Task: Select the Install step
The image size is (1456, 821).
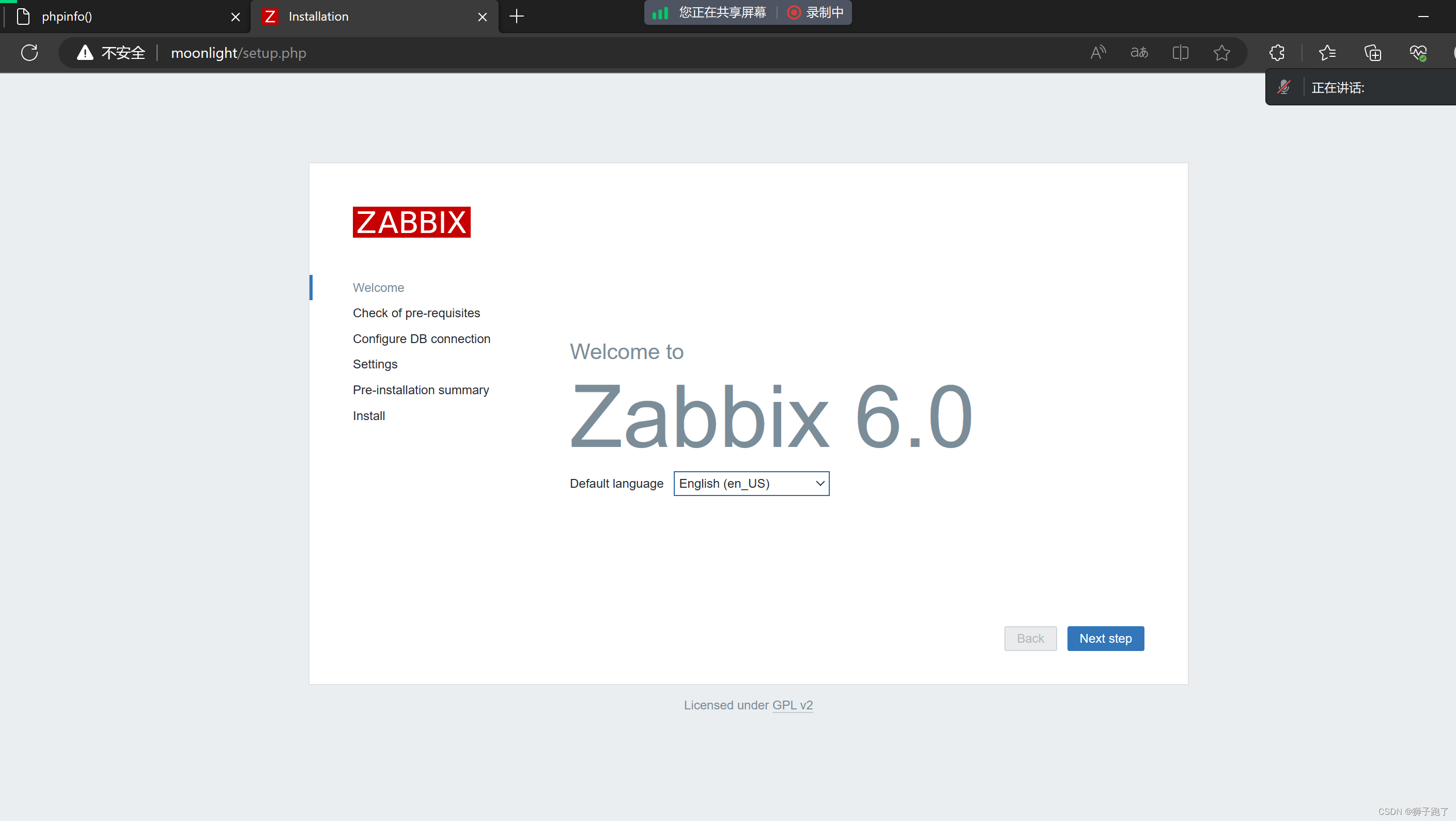Action: (x=368, y=416)
